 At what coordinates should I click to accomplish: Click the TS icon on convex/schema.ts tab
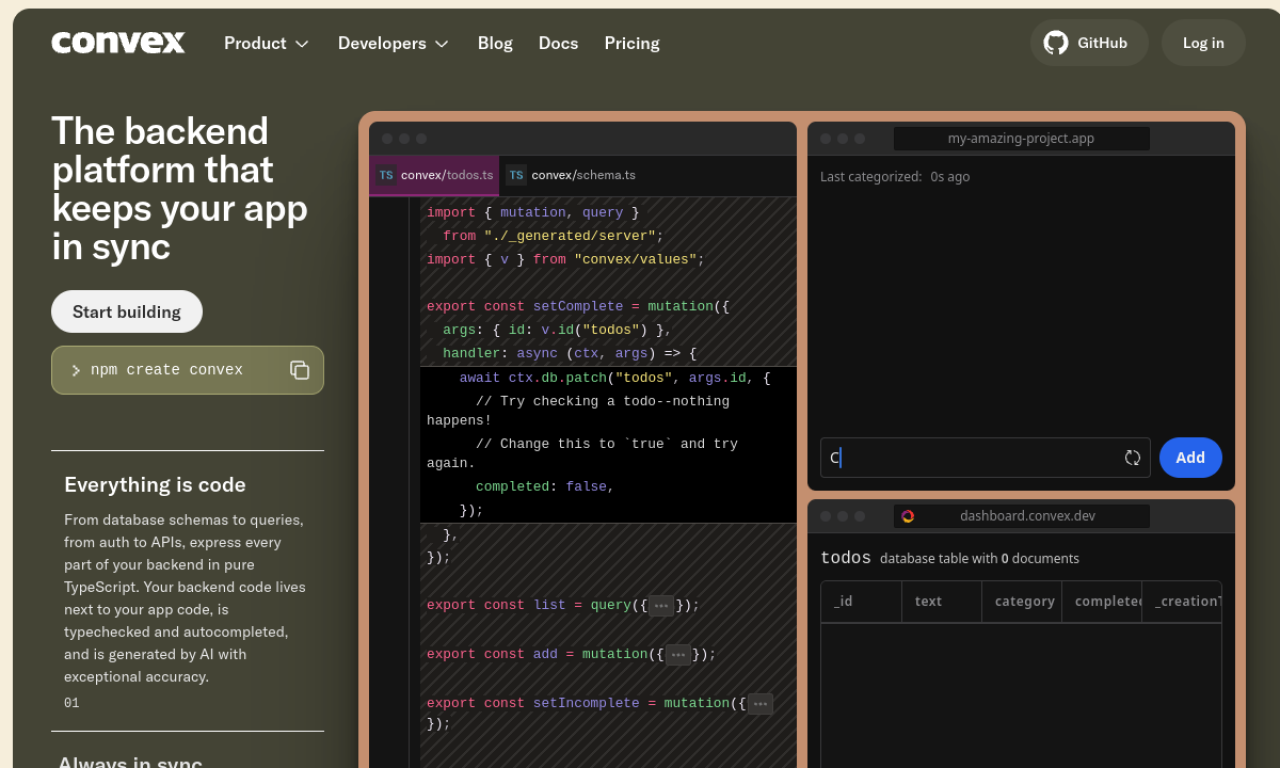pos(515,174)
